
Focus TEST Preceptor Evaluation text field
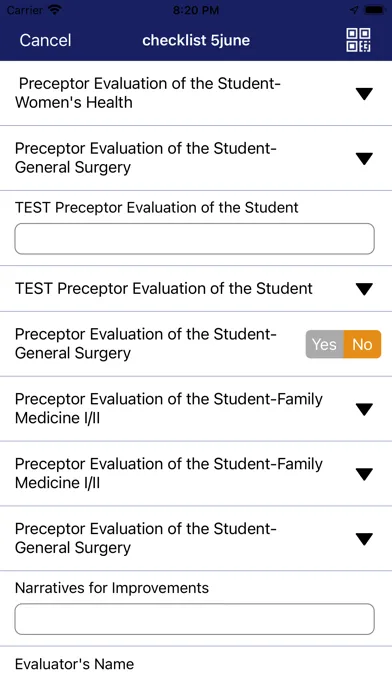coord(194,239)
